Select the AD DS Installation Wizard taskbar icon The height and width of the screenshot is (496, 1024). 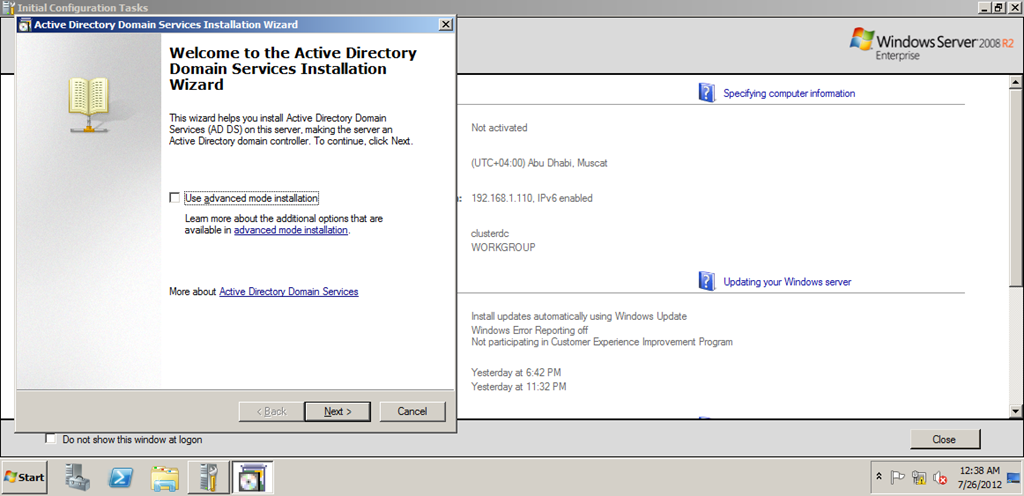(252, 478)
